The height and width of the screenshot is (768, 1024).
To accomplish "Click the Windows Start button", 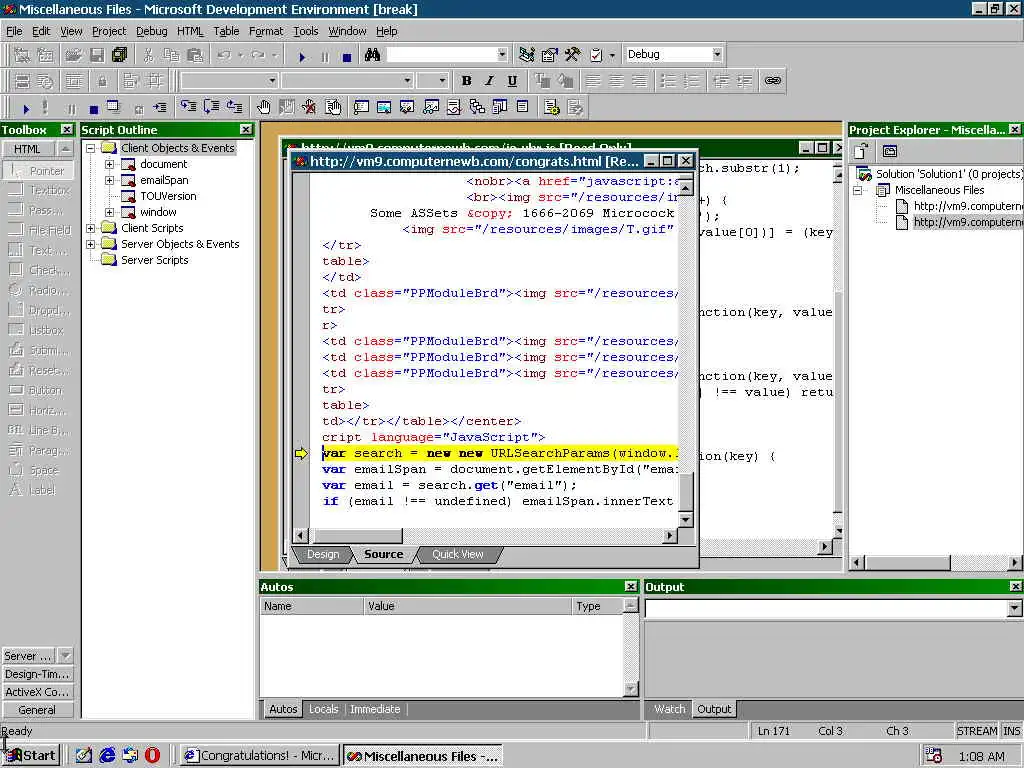I will coord(31,756).
